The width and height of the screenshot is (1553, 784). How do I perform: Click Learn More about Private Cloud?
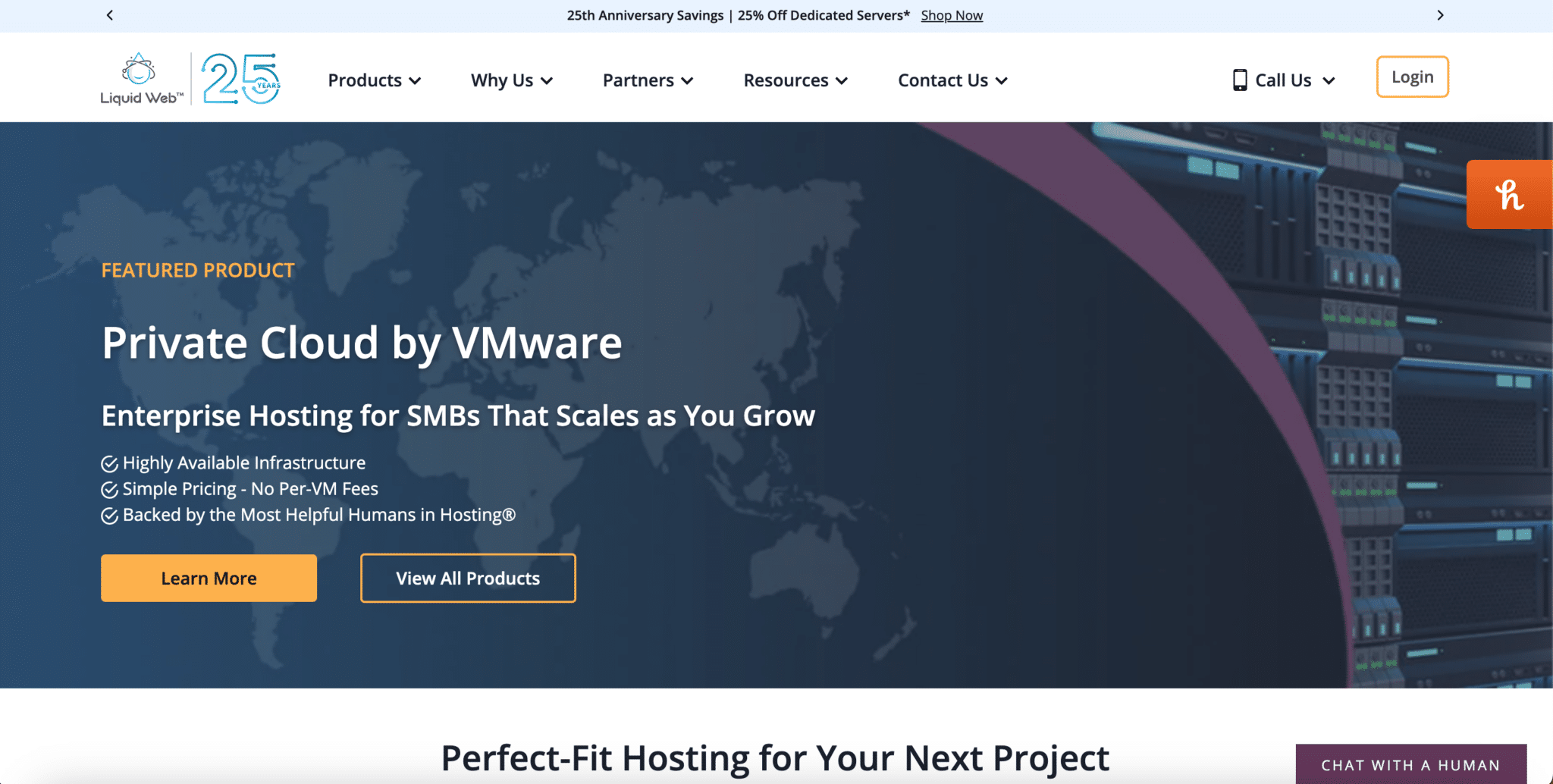click(209, 578)
